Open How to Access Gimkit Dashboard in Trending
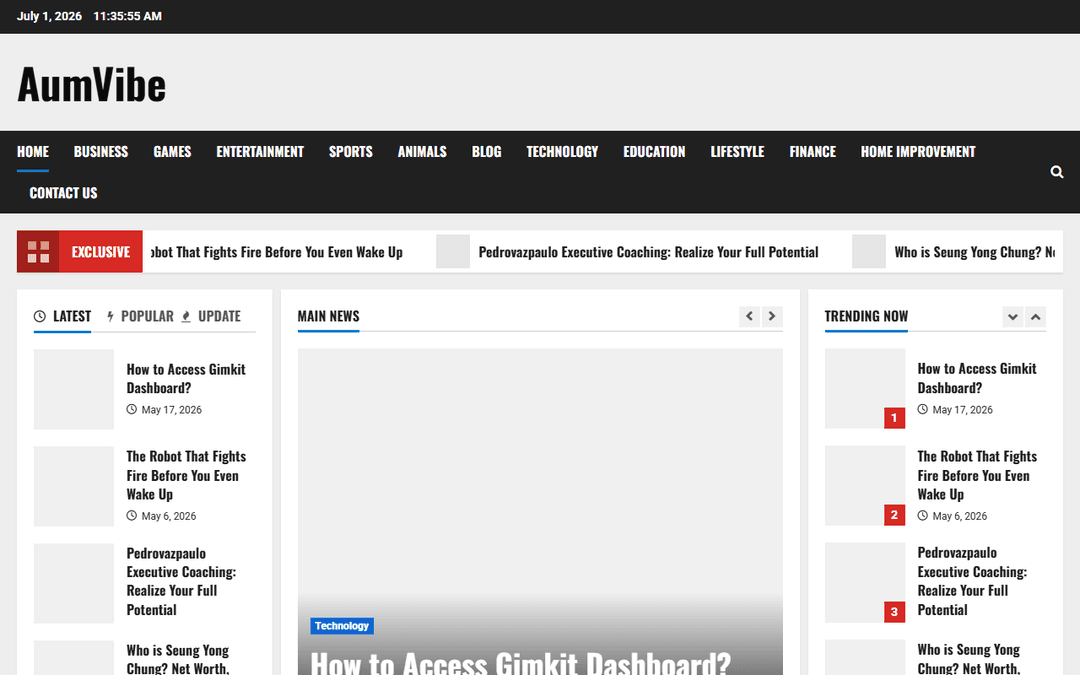Screen dimensions: 1080x675 pos(977,378)
